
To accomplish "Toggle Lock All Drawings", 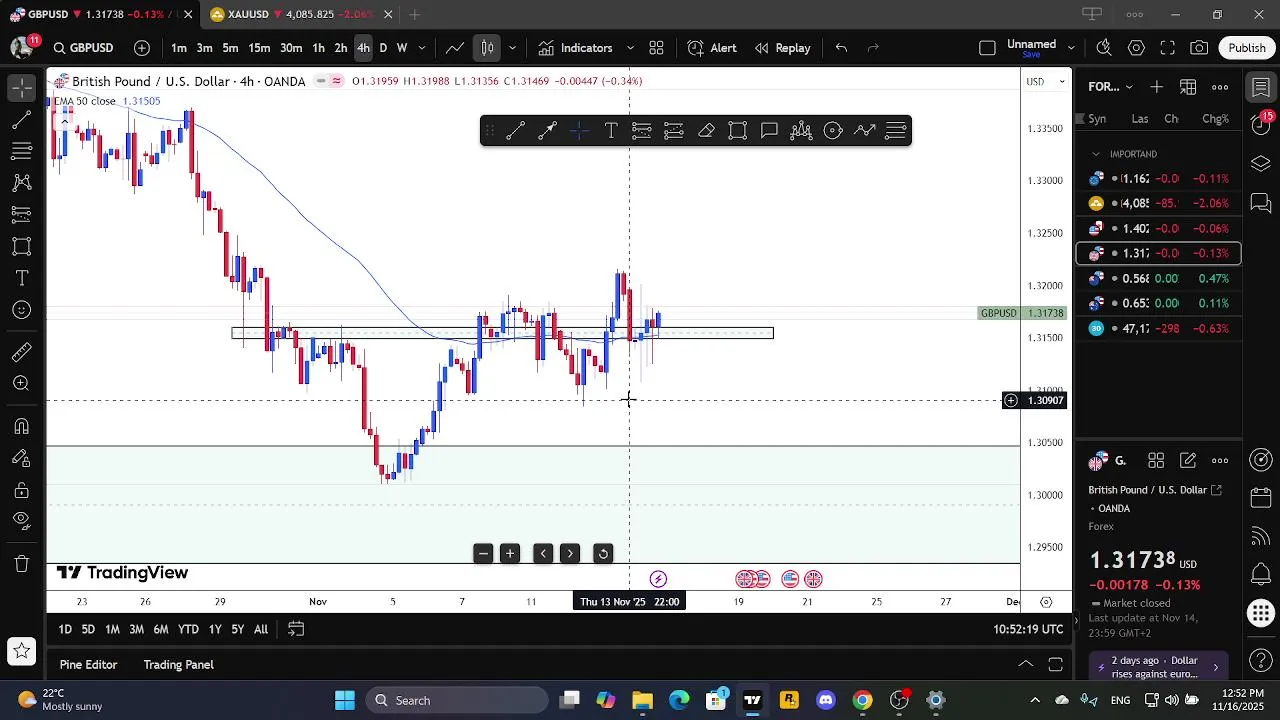I will 21,490.
